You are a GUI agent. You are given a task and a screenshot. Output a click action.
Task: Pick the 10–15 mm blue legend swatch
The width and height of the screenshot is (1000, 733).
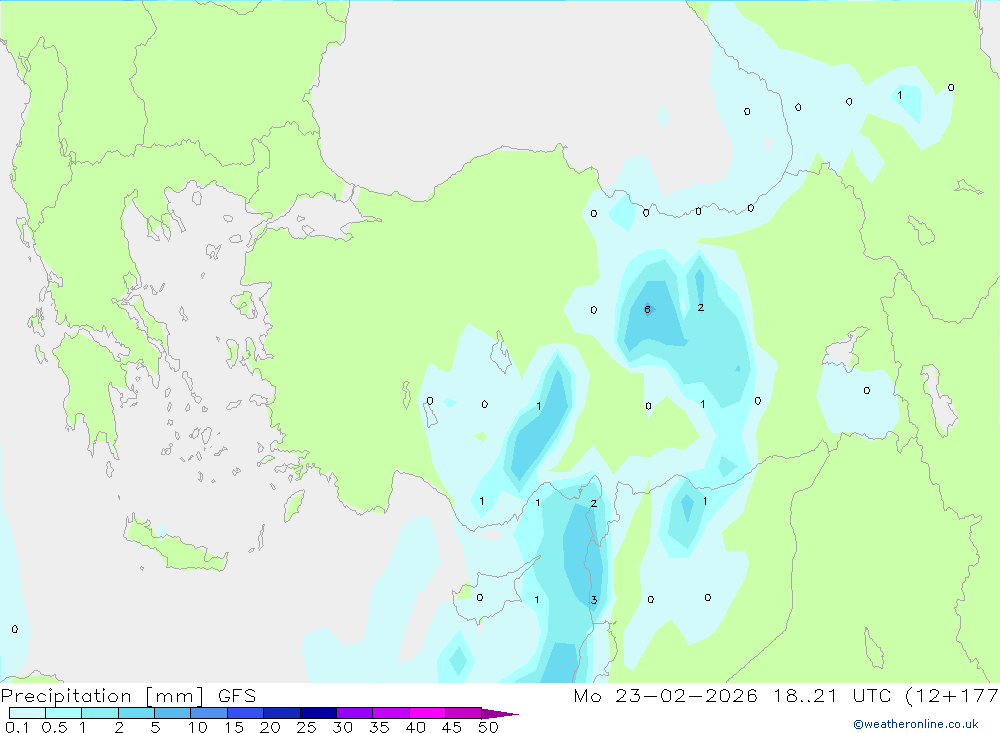coord(209,713)
